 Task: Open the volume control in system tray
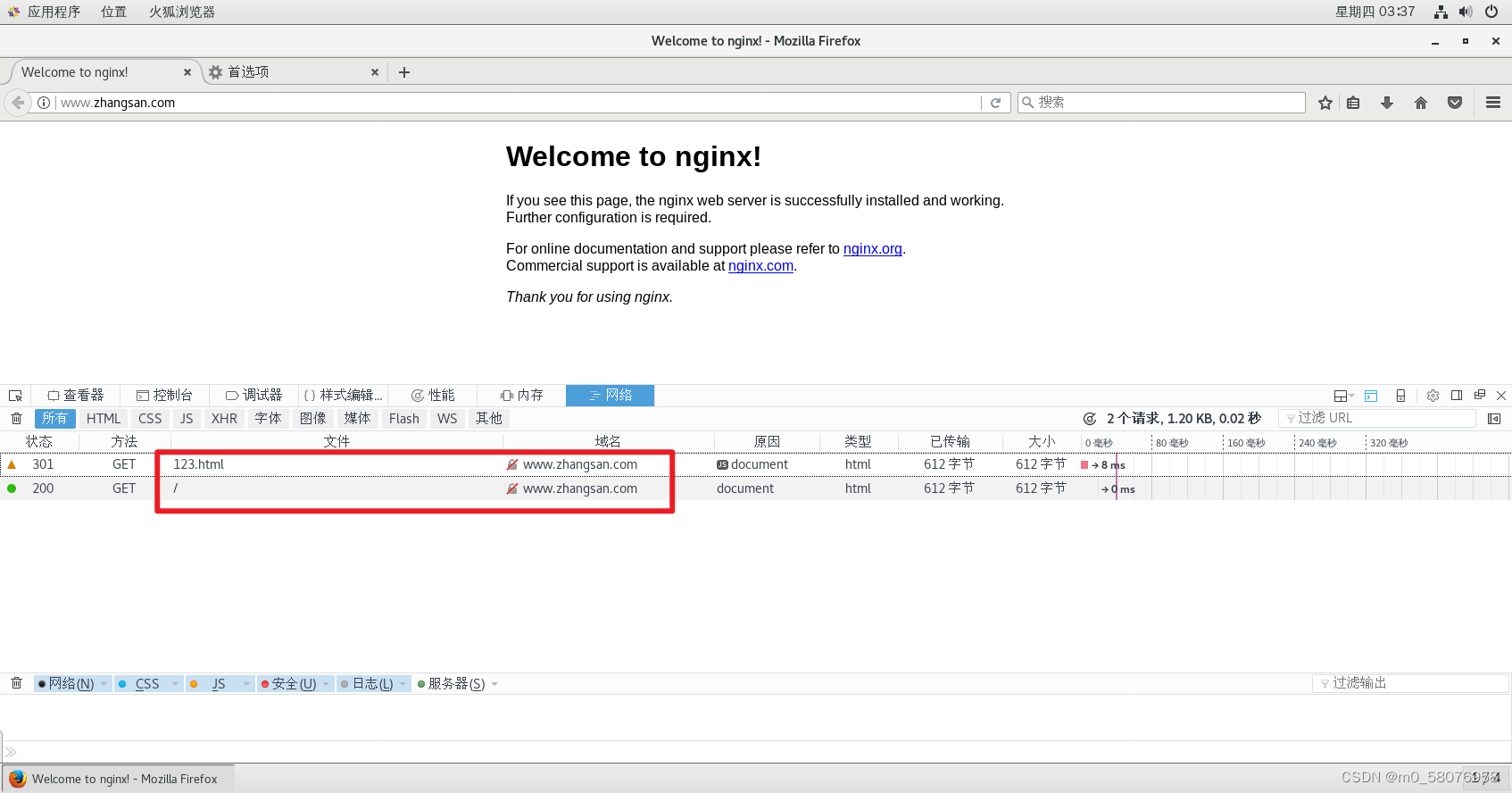(1466, 12)
